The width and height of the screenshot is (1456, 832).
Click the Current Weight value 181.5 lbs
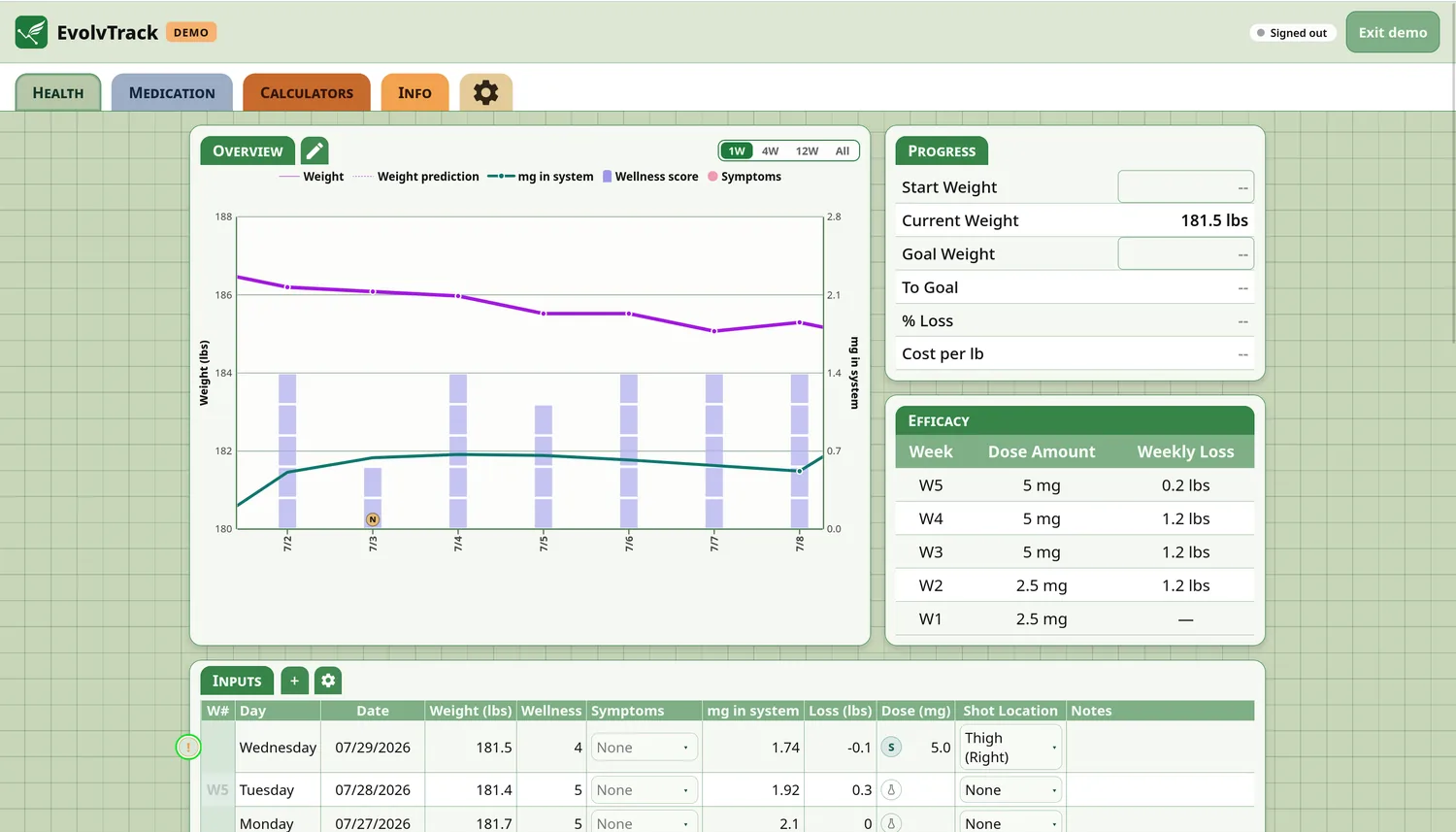[1214, 220]
